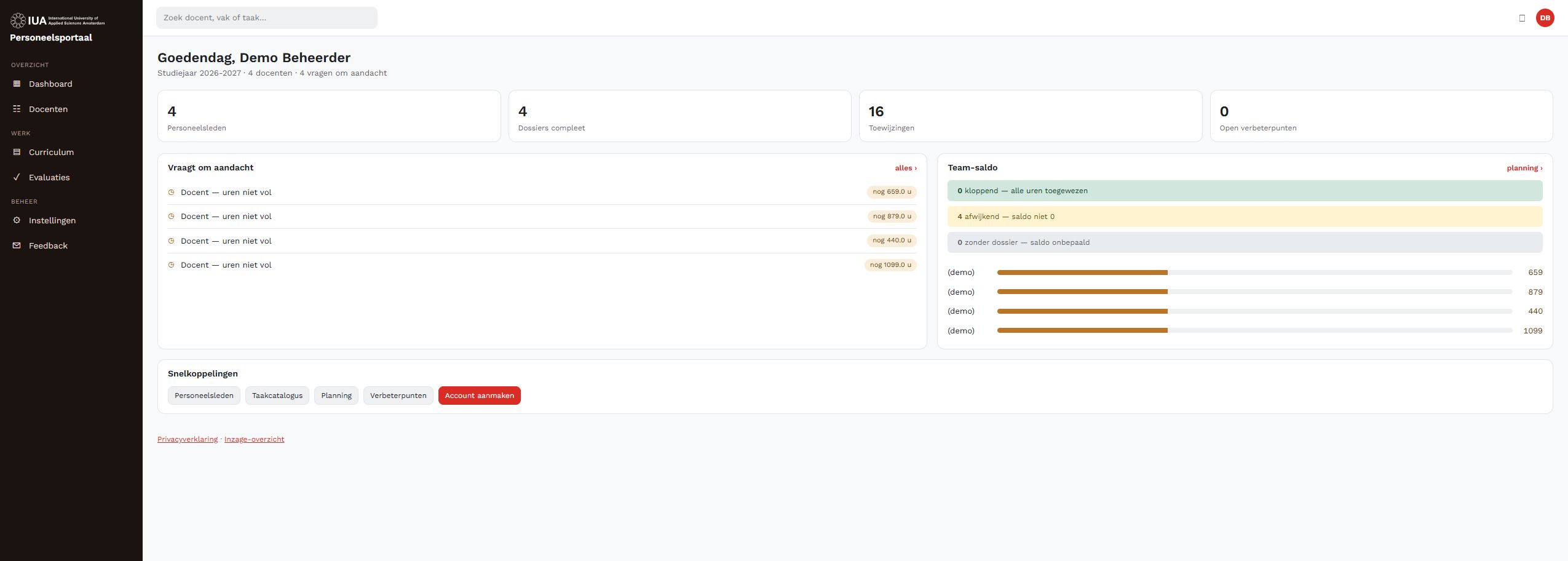The width and height of the screenshot is (1568, 561).
Task: Click the Curriculum icon in sidebar
Action: click(x=17, y=152)
